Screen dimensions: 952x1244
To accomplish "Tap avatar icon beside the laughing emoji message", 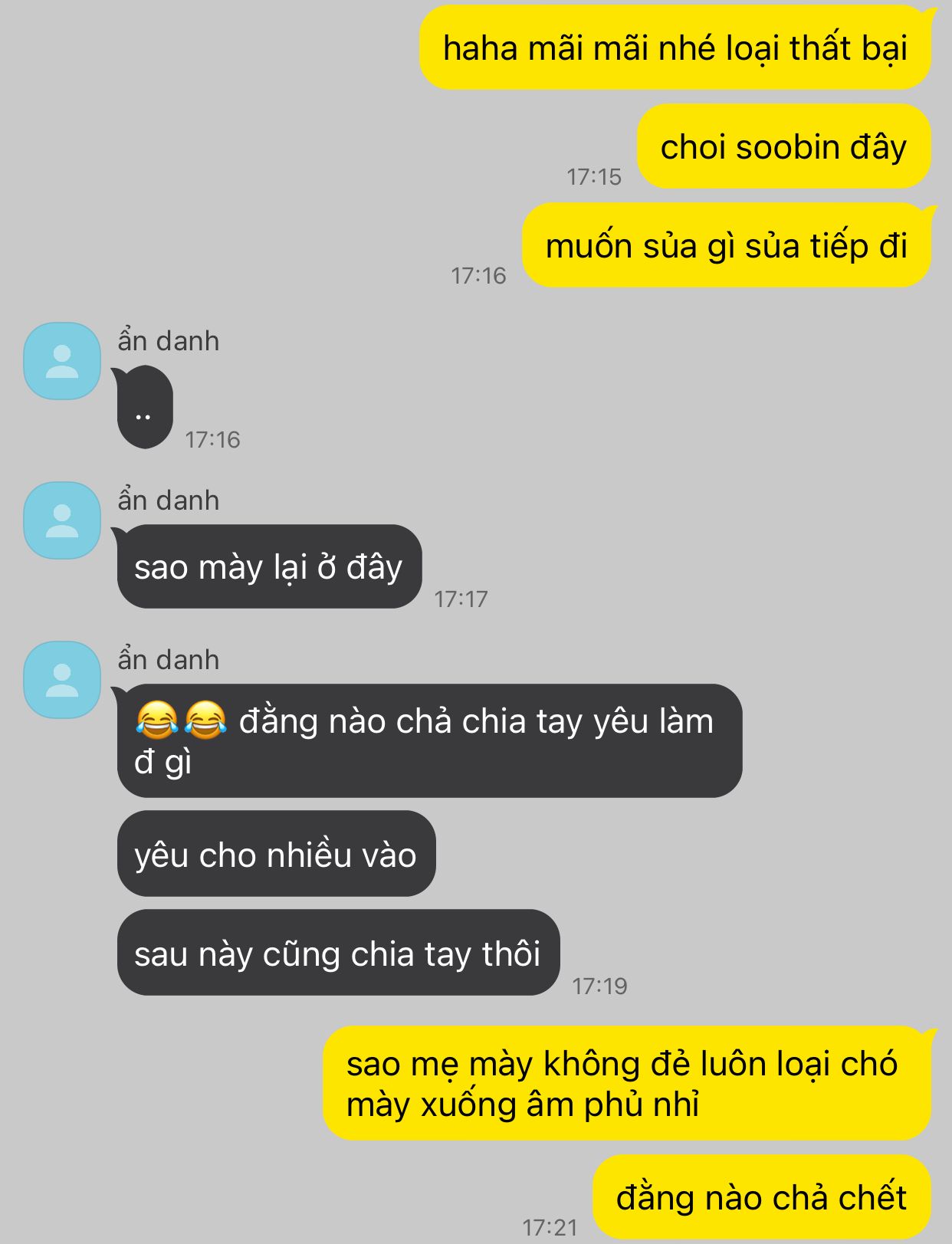I will tap(62, 680).
